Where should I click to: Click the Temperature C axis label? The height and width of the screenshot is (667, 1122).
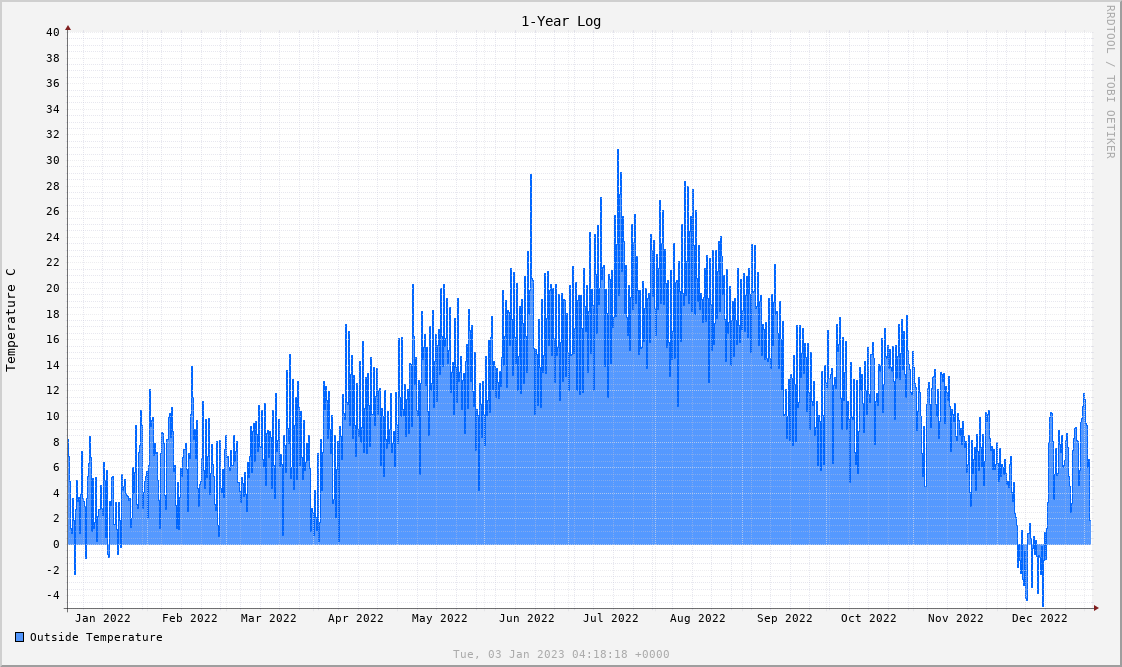(11, 320)
